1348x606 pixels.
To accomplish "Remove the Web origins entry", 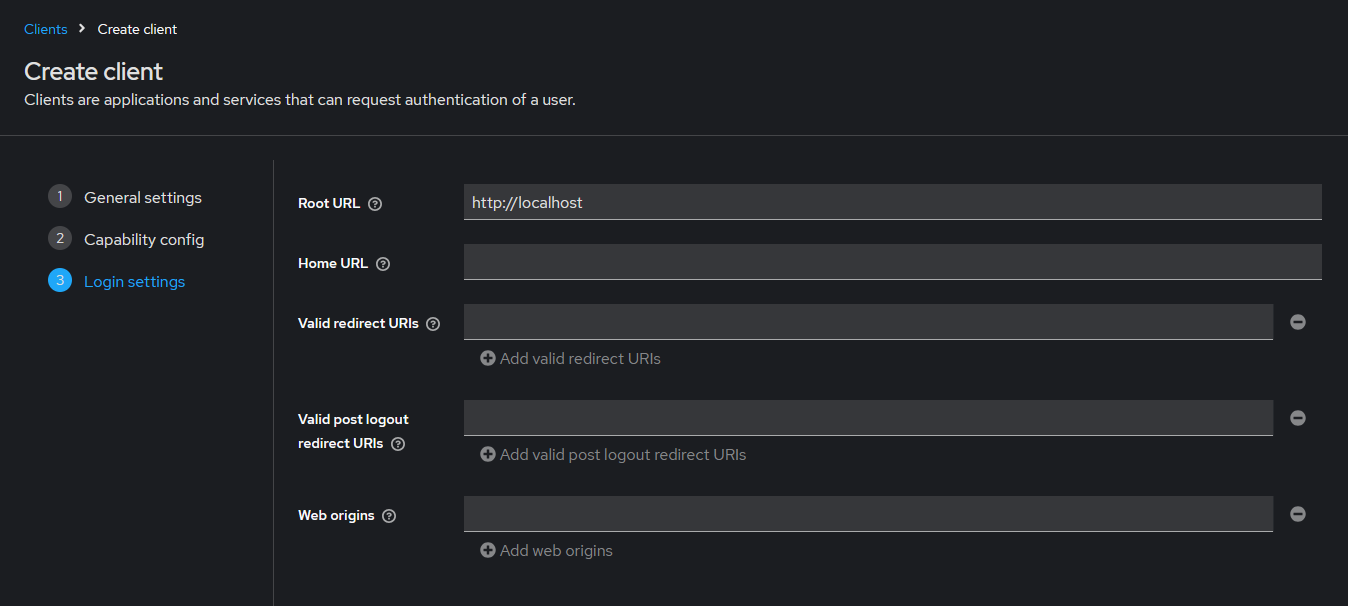I will click(1297, 514).
